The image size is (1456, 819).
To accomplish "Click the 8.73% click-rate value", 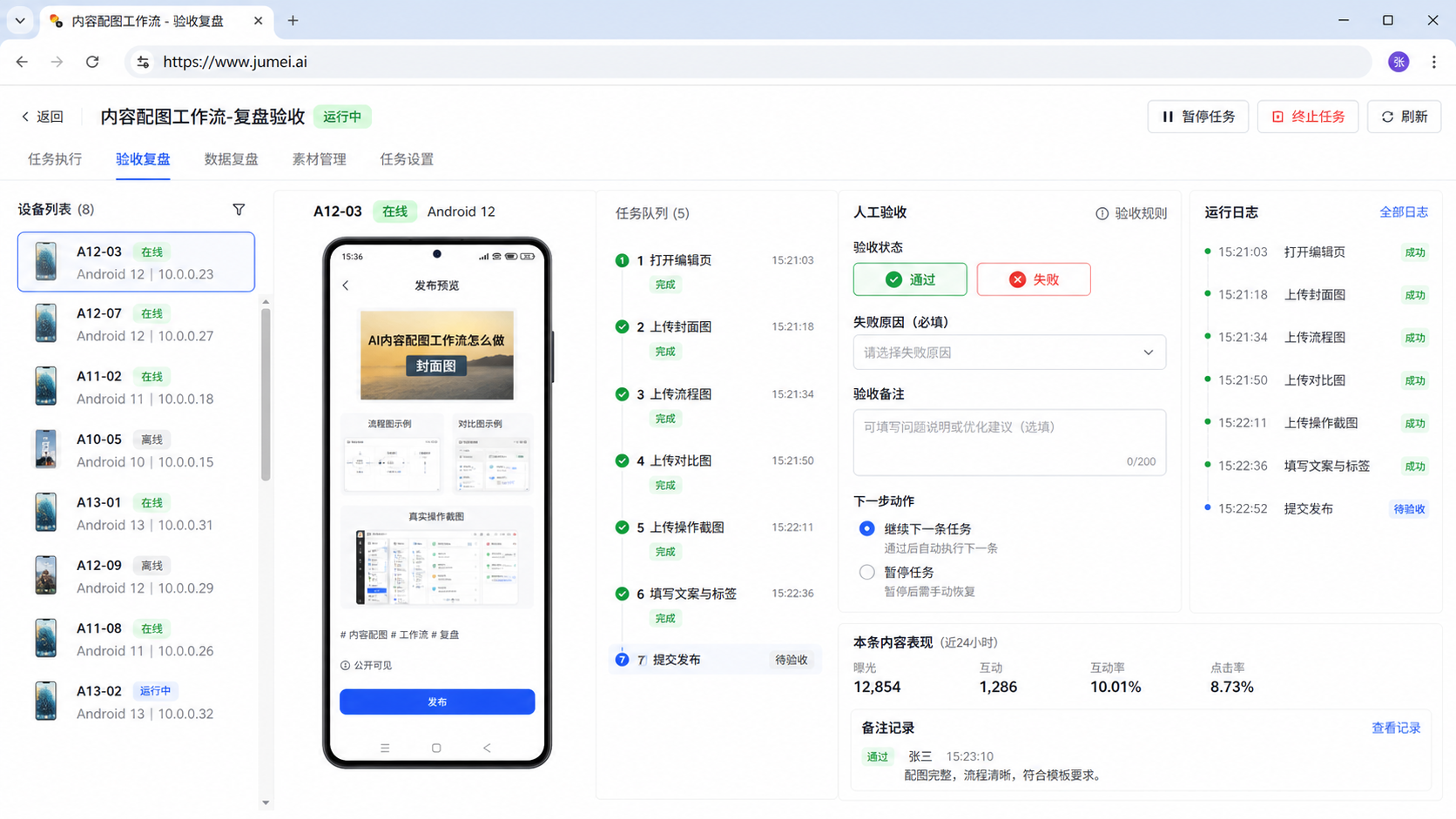I will (1231, 687).
